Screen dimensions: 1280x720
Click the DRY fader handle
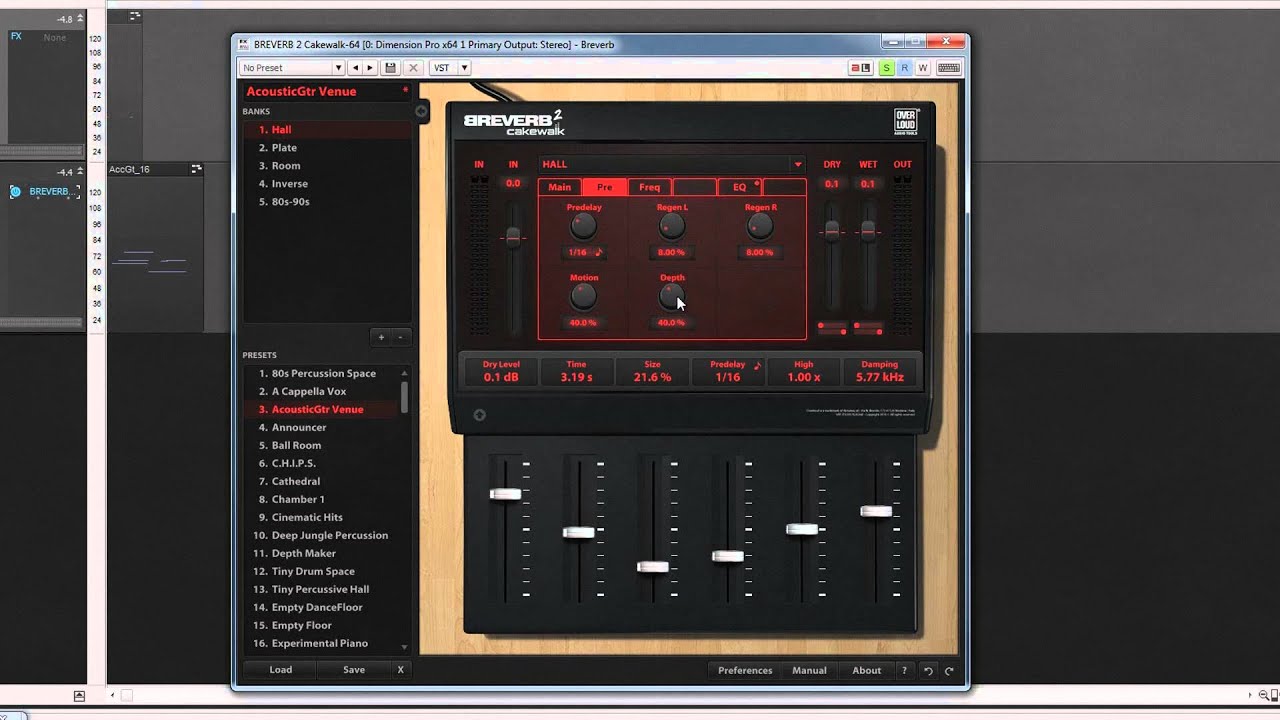tap(831, 231)
